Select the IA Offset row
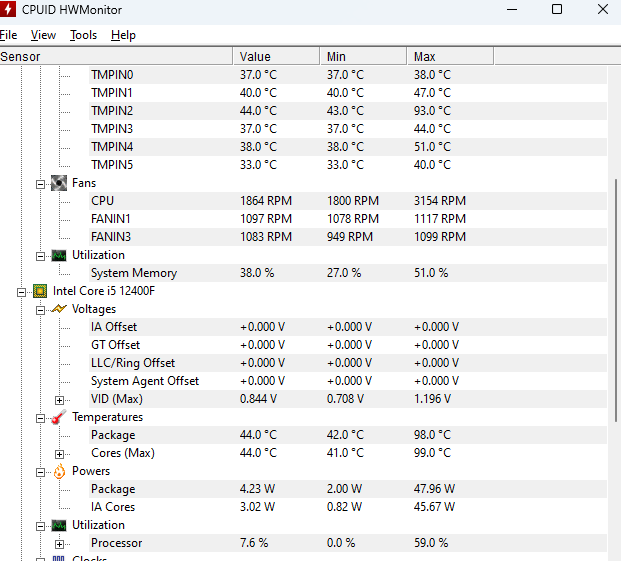The width and height of the screenshot is (621, 561). pos(348,327)
